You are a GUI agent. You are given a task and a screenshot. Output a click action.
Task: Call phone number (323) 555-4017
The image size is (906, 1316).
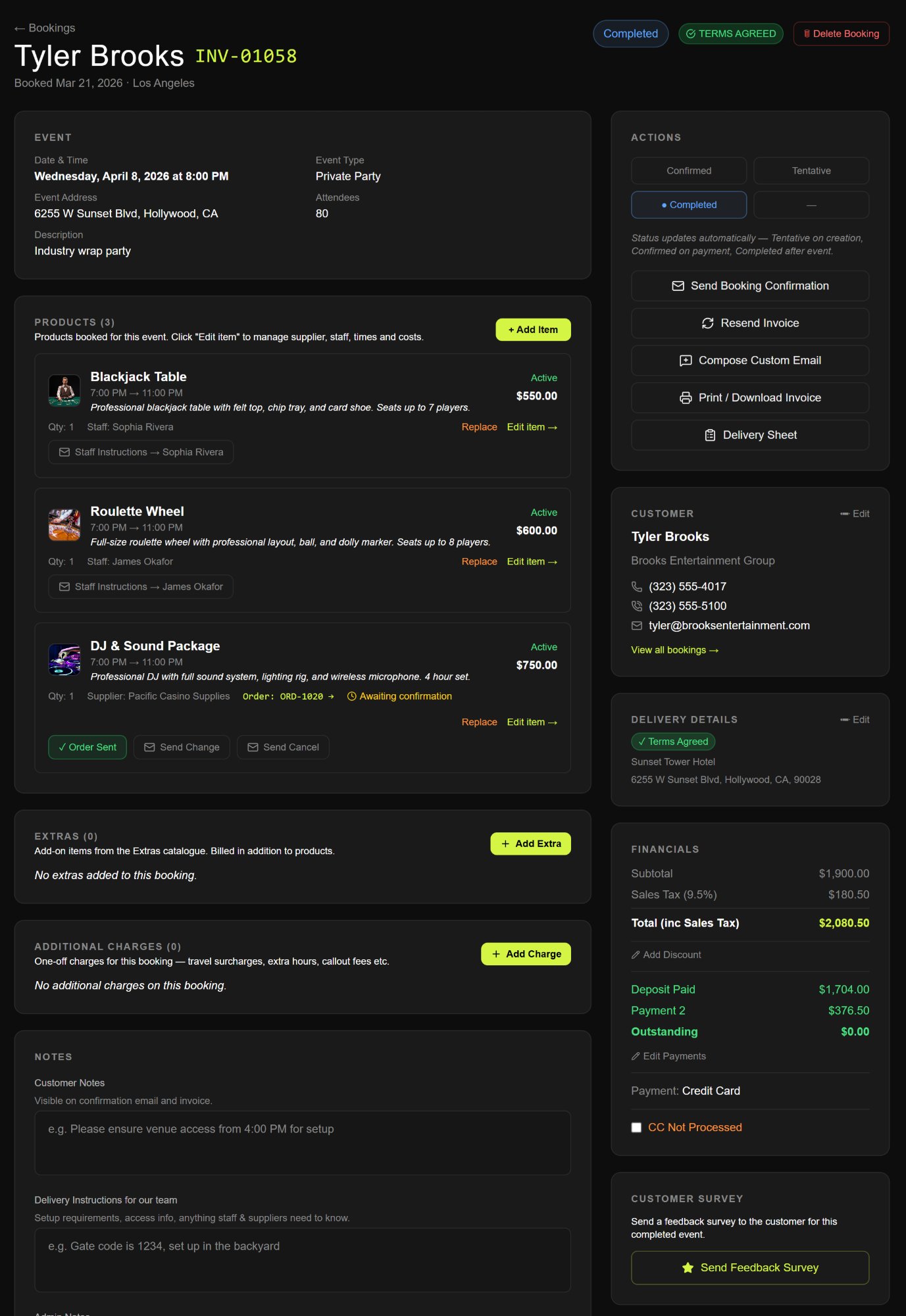(x=688, y=586)
